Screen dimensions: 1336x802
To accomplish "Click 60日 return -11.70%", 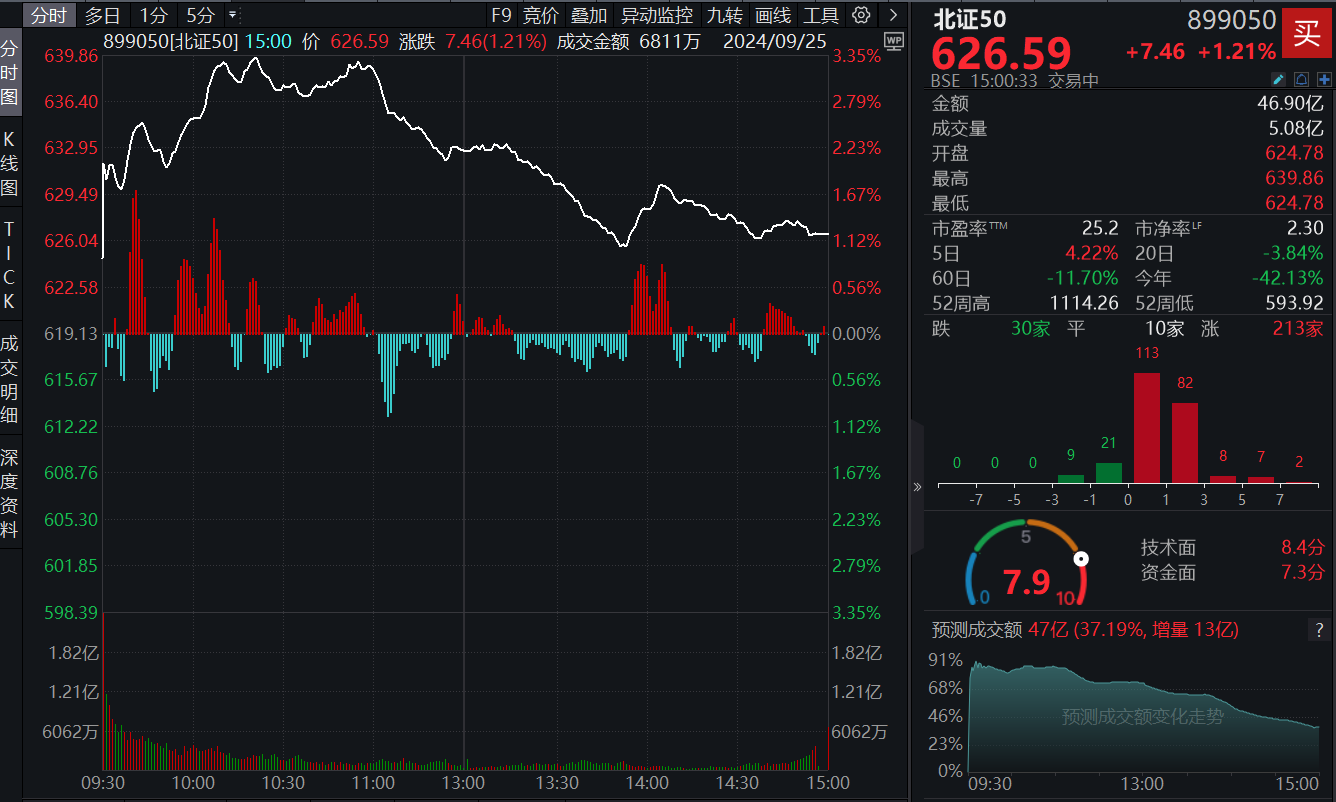I will pos(1082,278).
